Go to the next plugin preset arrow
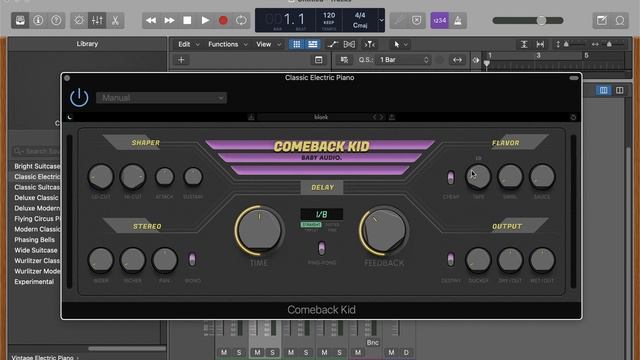This screenshot has width=640, height=360. 381,117
